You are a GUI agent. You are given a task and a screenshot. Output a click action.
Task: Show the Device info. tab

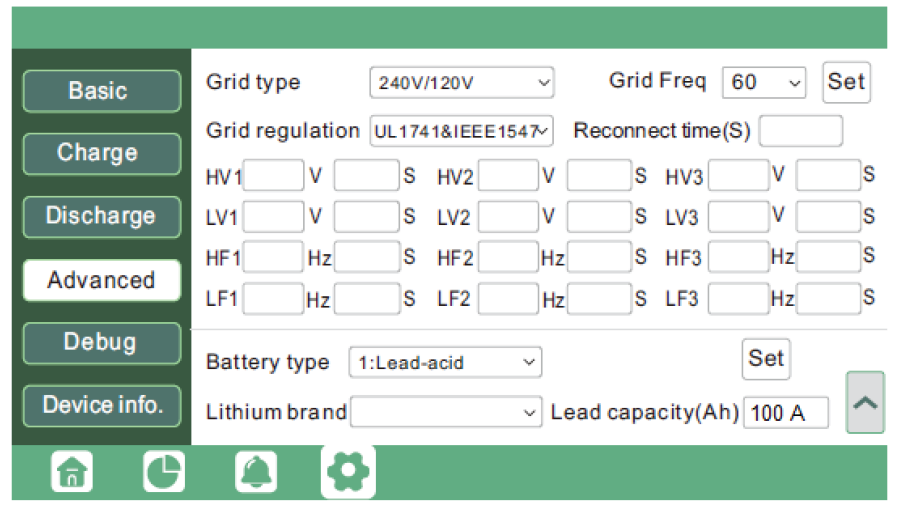point(101,406)
